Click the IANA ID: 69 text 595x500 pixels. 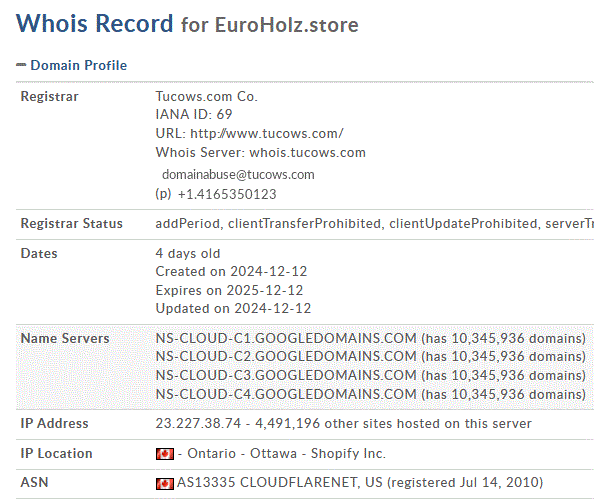(194, 114)
